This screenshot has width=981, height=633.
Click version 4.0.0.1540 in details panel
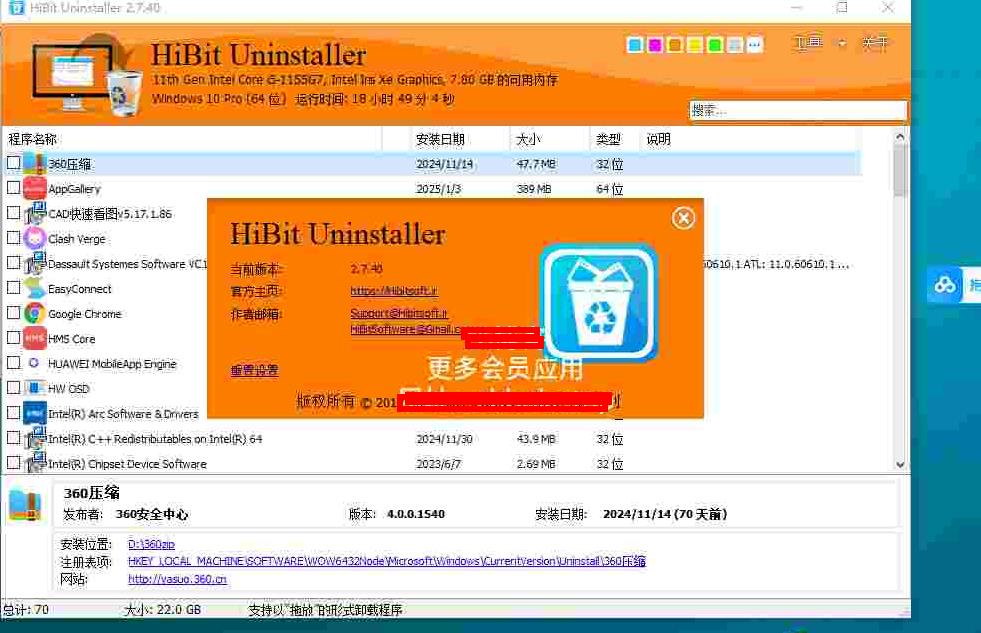coord(415,514)
